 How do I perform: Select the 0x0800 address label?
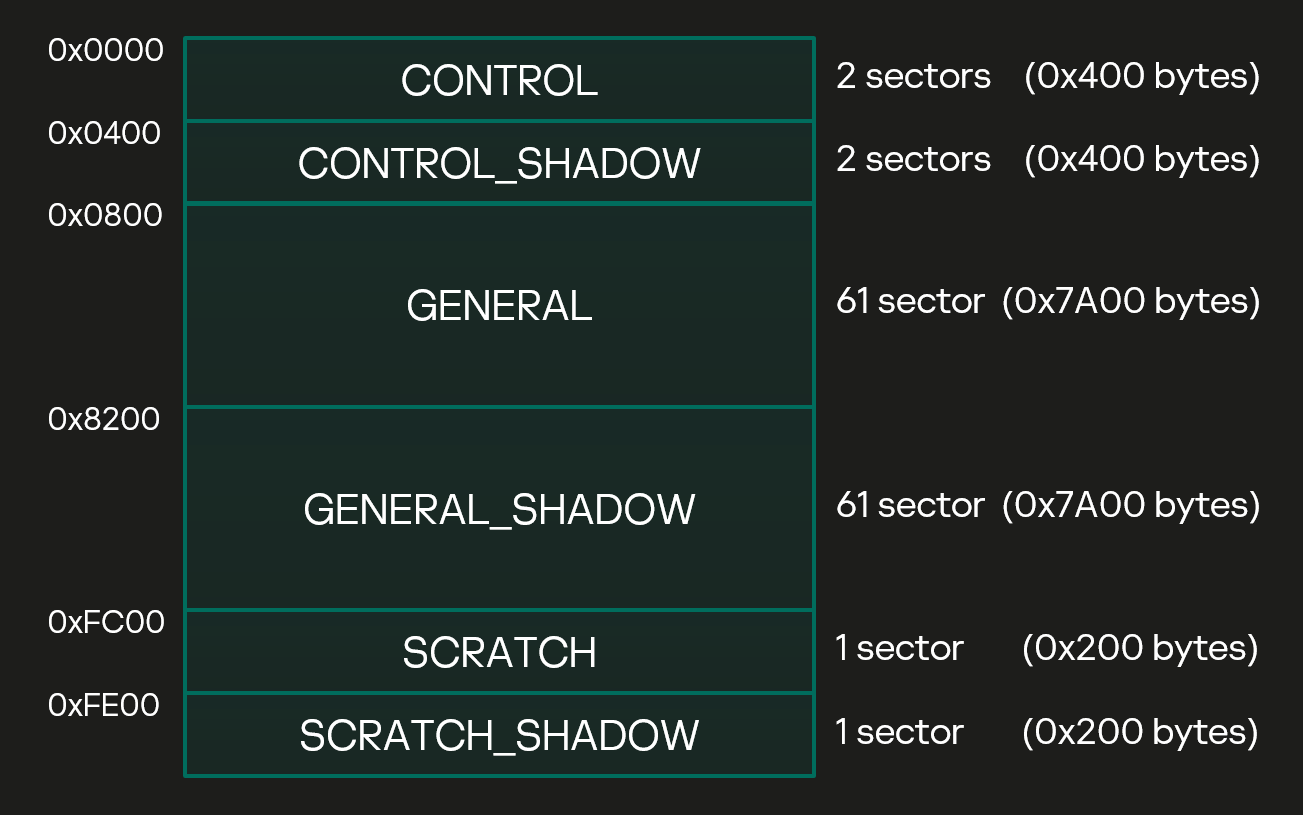(x=105, y=215)
